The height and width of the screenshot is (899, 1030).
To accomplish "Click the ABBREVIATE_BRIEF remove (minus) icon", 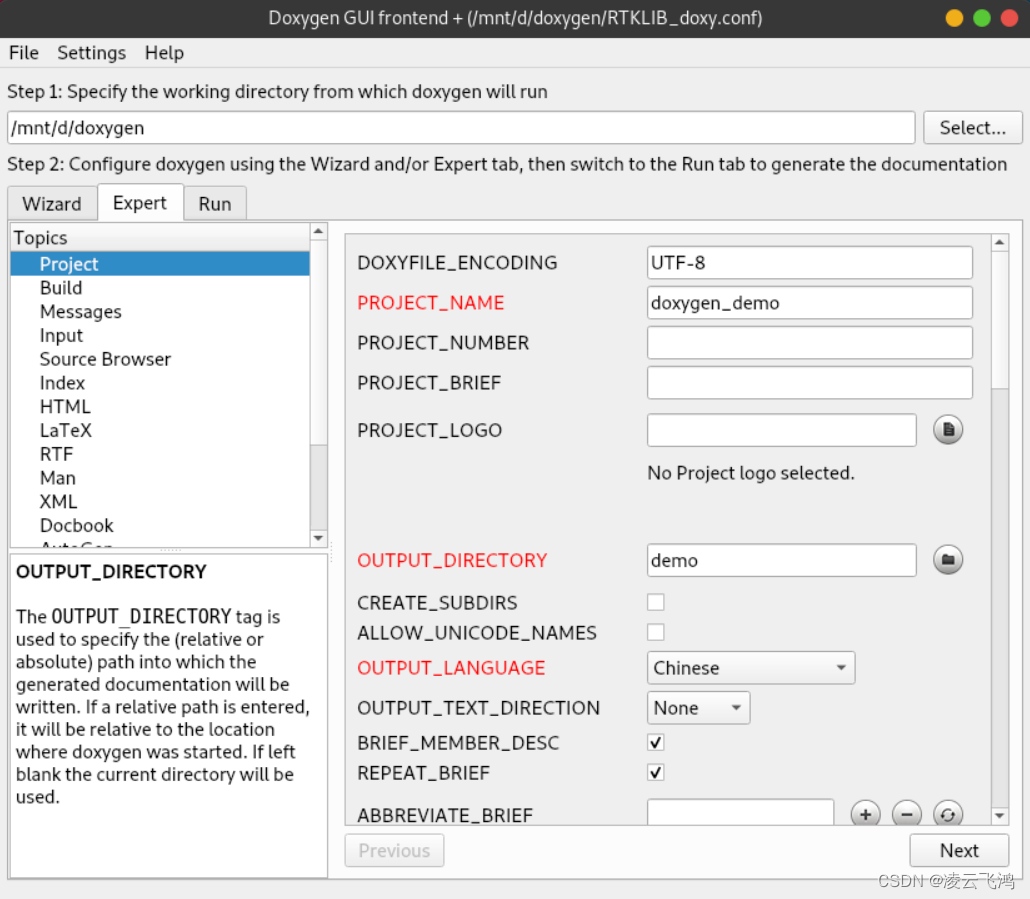I will [x=906, y=814].
